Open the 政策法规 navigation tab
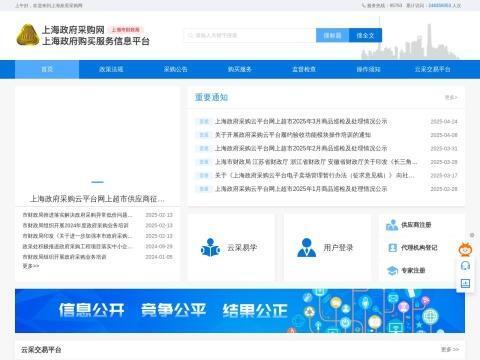 click(x=111, y=69)
